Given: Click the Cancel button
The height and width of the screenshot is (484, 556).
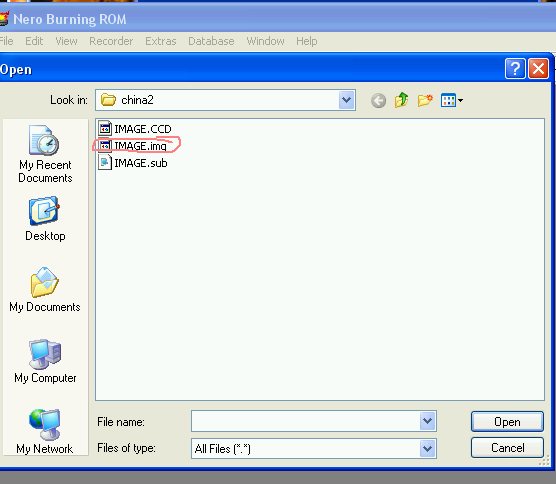Looking at the screenshot, I should click(x=507, y=448).
